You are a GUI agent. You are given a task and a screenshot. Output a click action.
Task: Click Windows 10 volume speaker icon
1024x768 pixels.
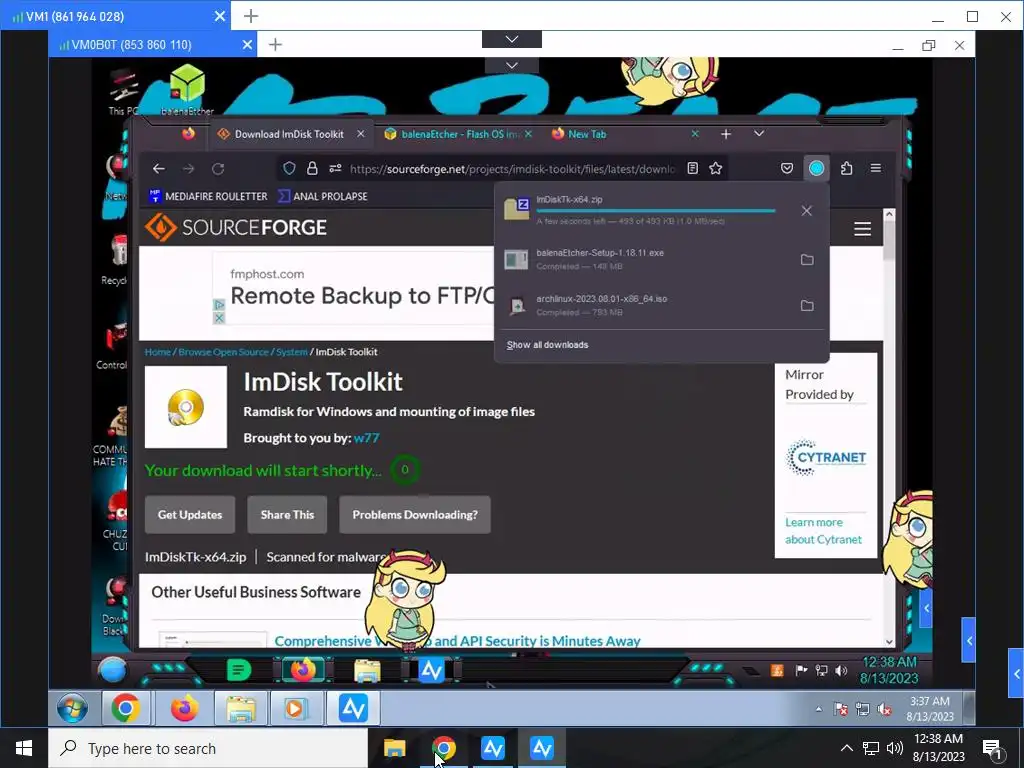895,748
